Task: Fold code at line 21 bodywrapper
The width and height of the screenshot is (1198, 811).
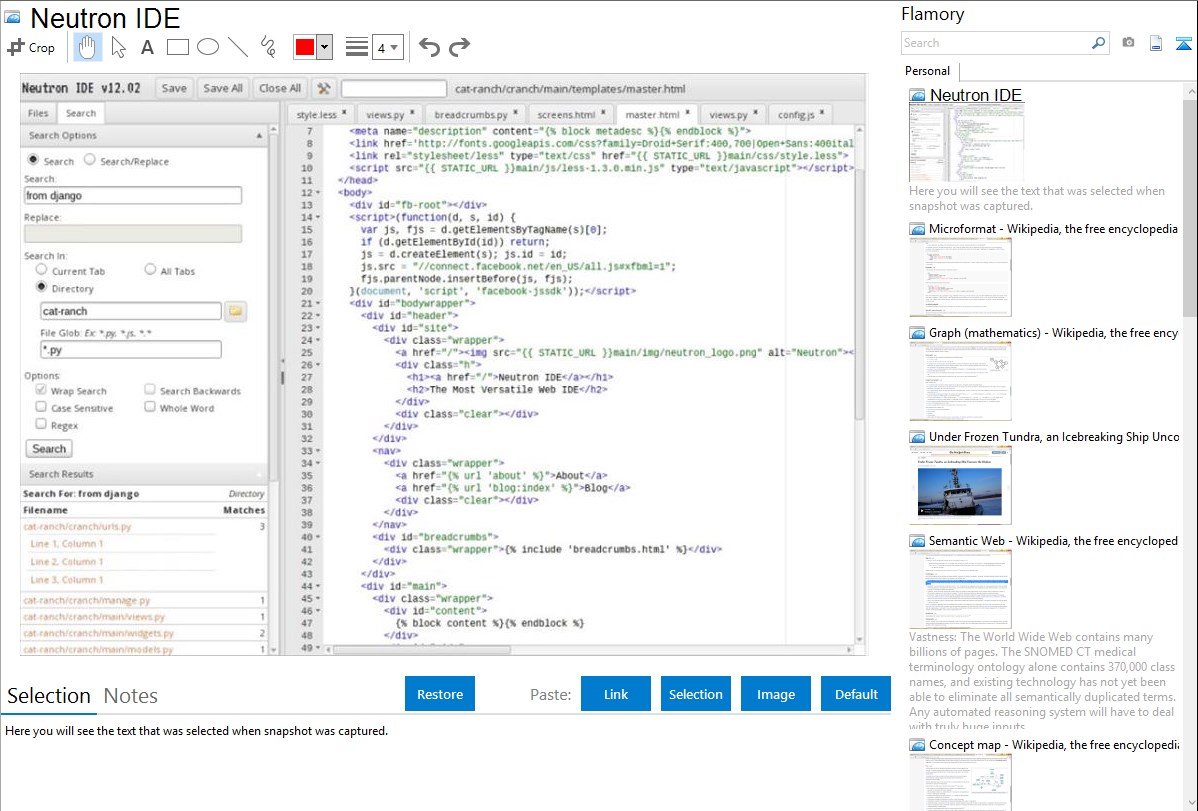Action: point(318,303)
